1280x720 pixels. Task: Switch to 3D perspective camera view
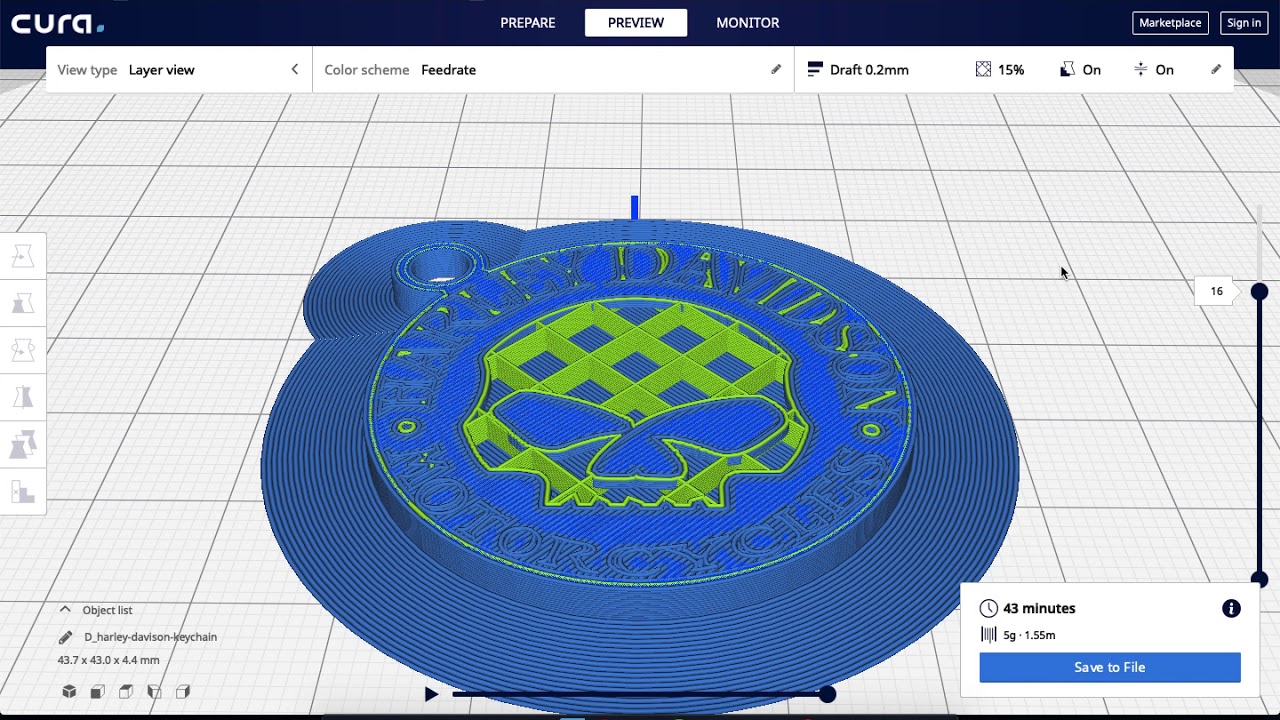(x=69, y=691)
